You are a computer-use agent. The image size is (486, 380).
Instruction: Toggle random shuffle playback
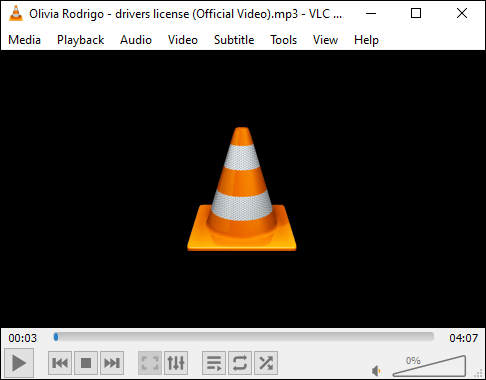[266, 363]
